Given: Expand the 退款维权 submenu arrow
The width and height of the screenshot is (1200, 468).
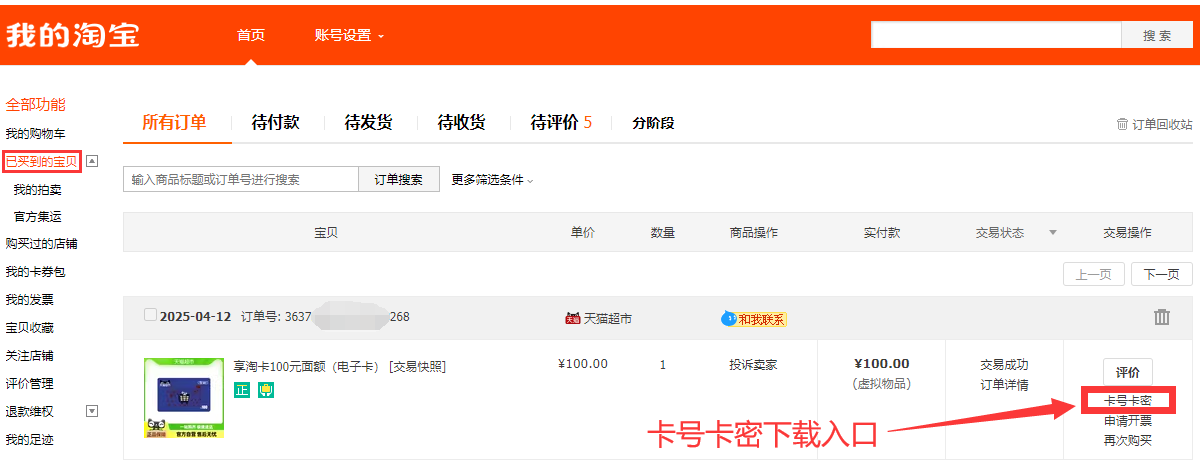Looking at the screenshot, I should pos(91,410).
